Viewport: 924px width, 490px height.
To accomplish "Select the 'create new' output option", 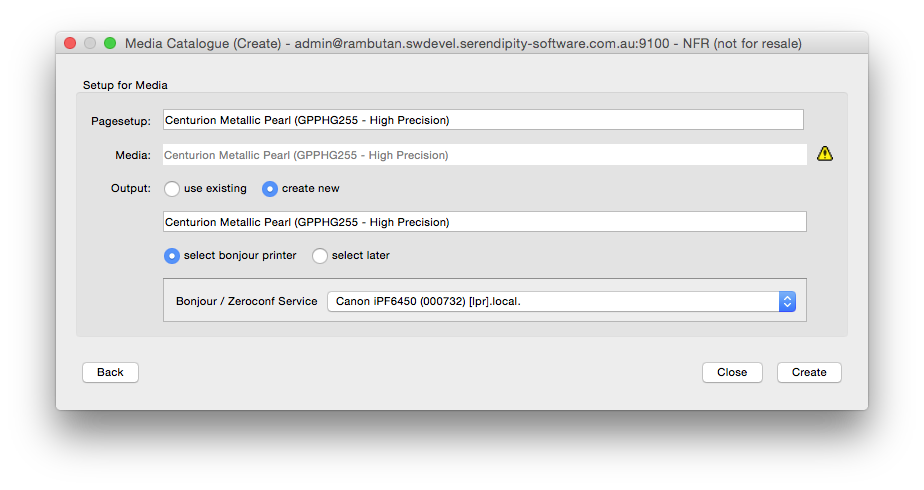I will (270, 188).
